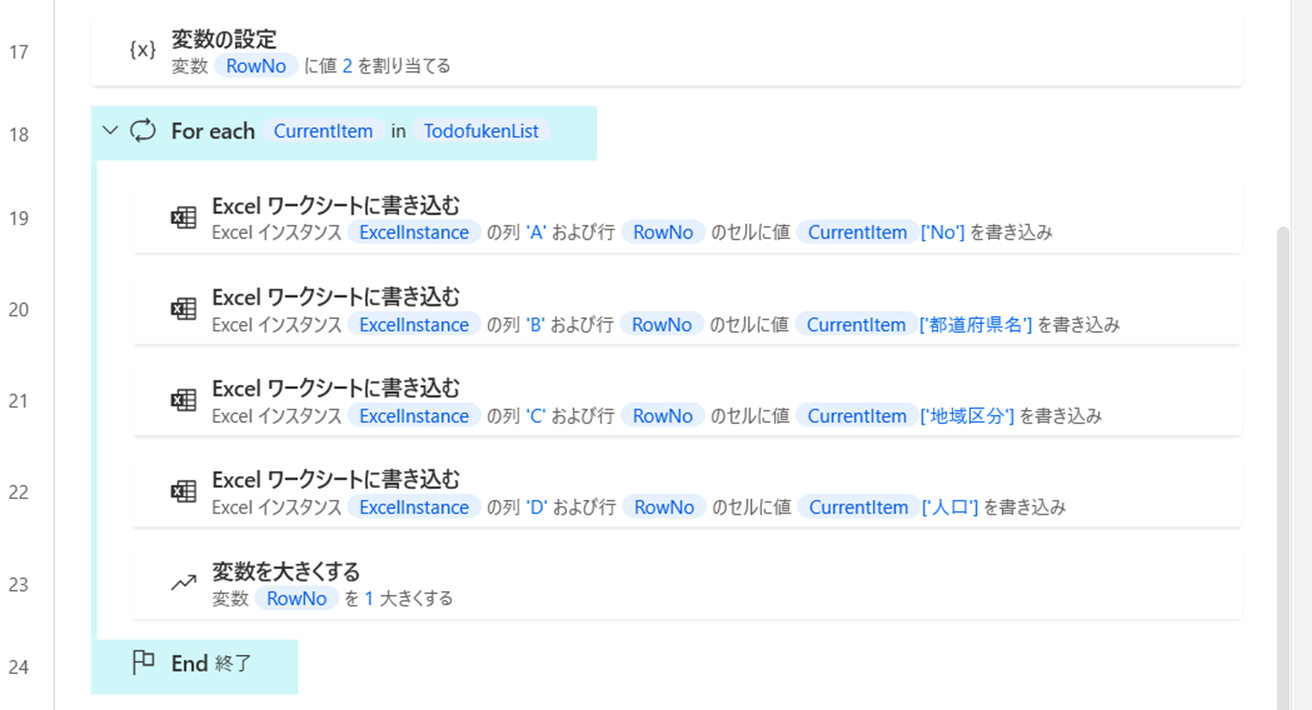Click the increase variable arrow icon

point(184,583)
